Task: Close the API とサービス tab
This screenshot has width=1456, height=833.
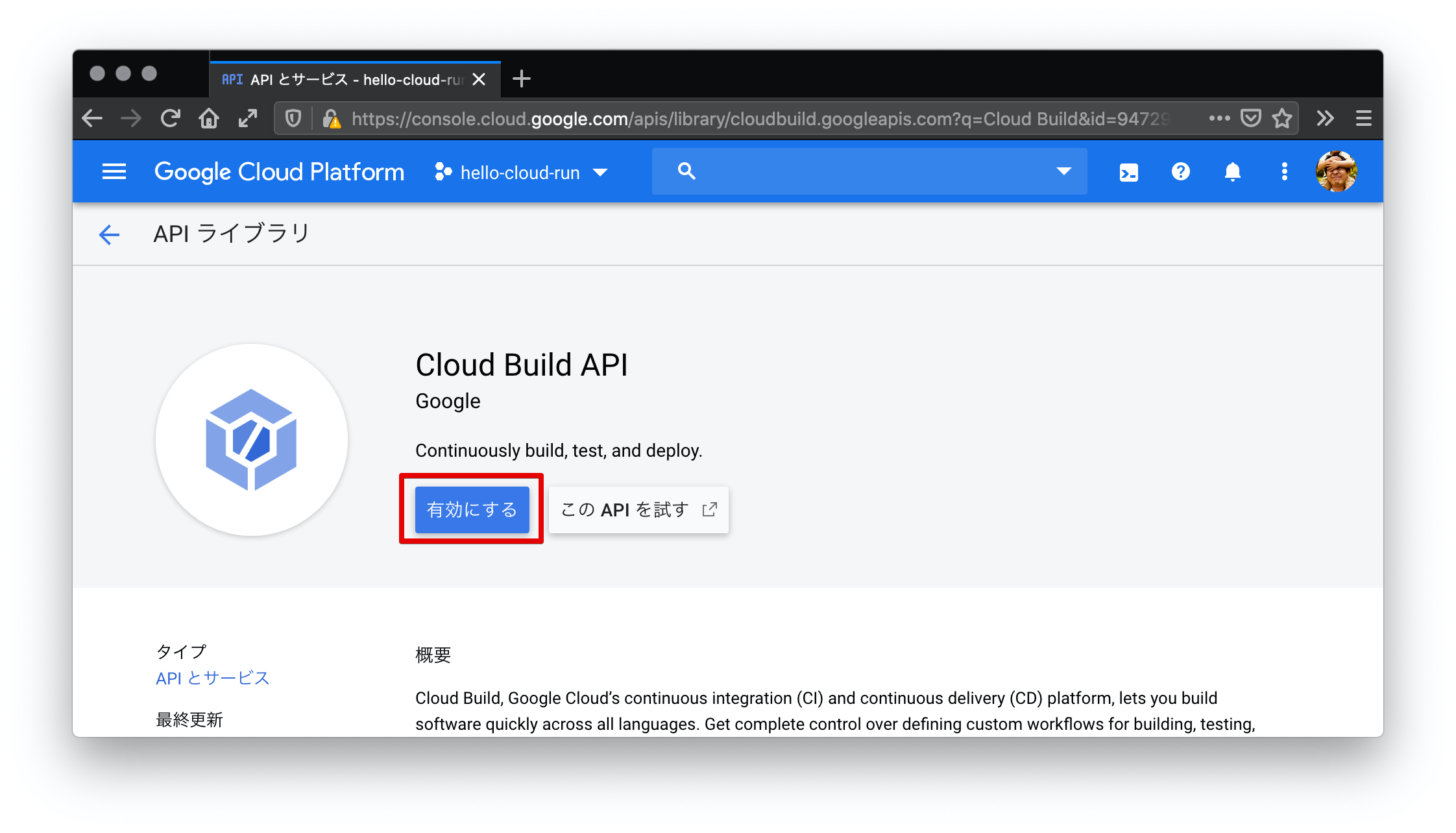Action: click(x=479, y=79)
